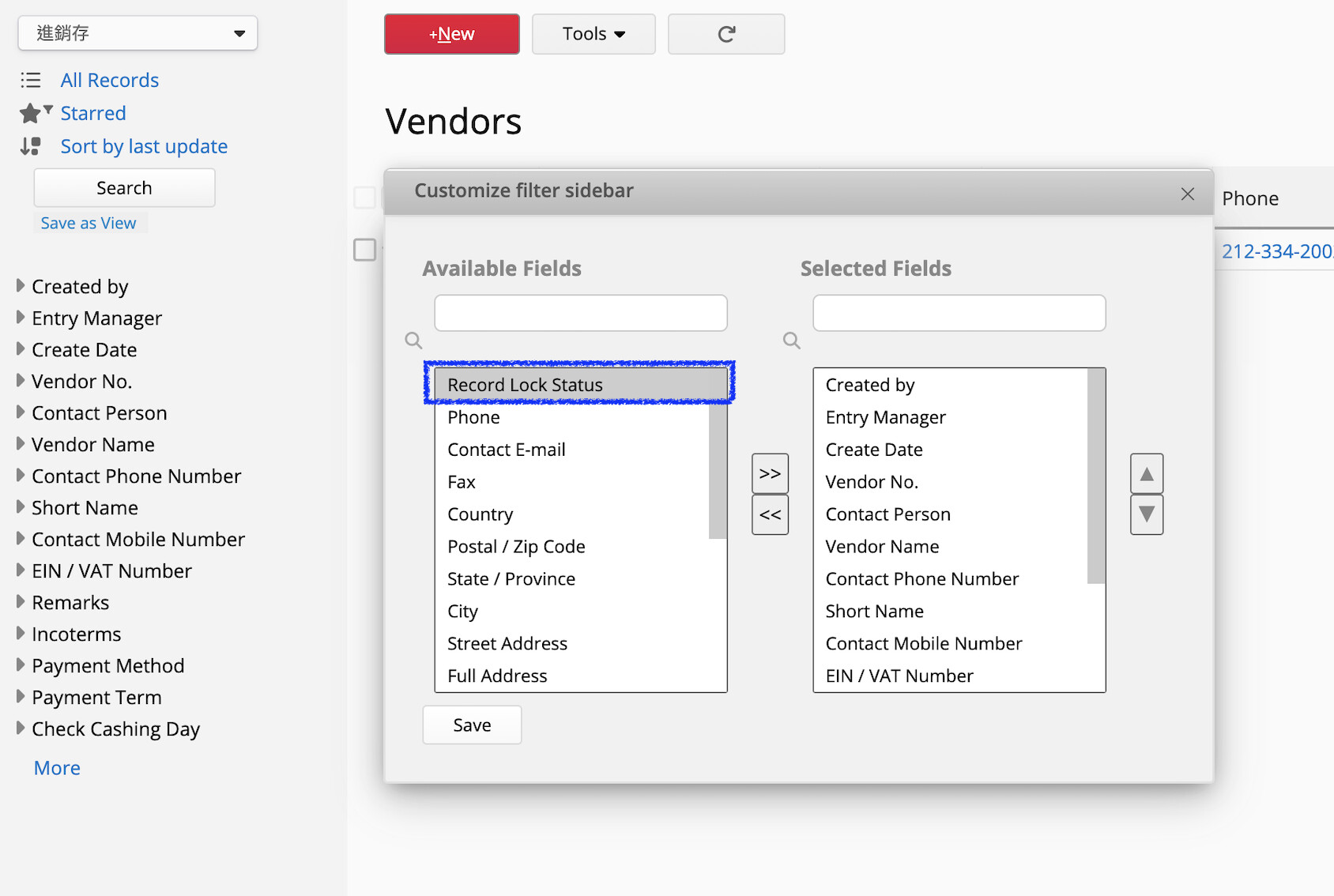1334x896 pixels.
Task: Open the 進銷存 dropdown
Action: tap(138, 33)
